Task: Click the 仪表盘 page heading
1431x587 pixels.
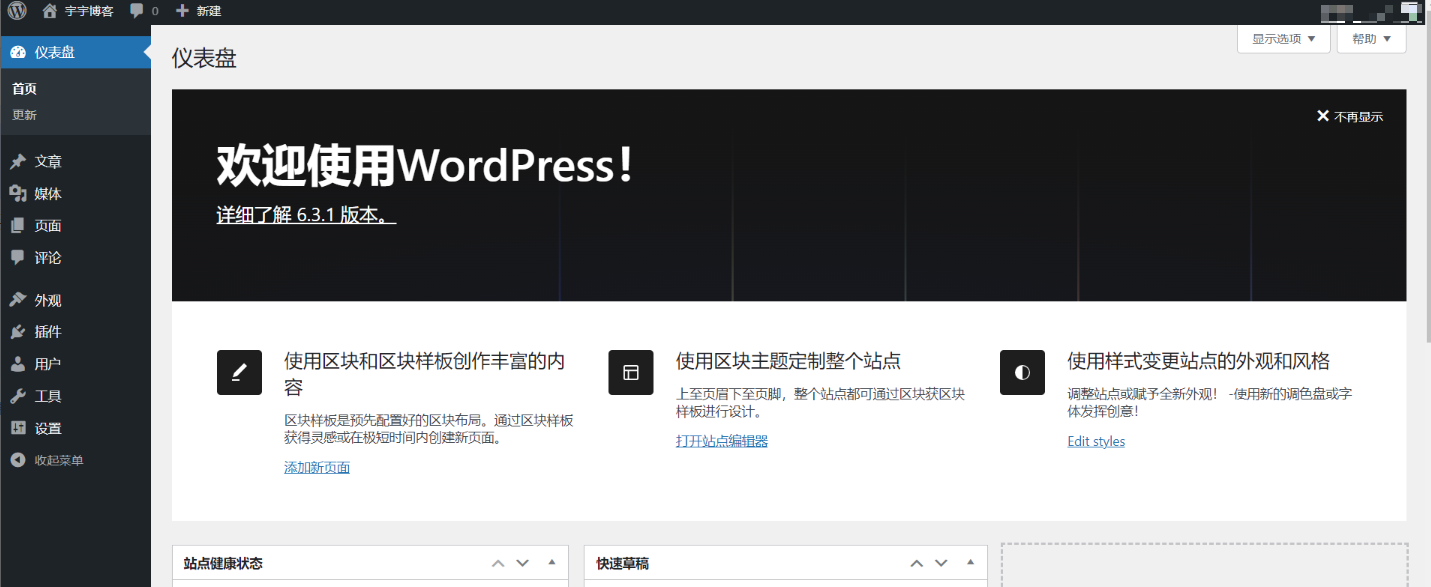Action: [204, 58]
